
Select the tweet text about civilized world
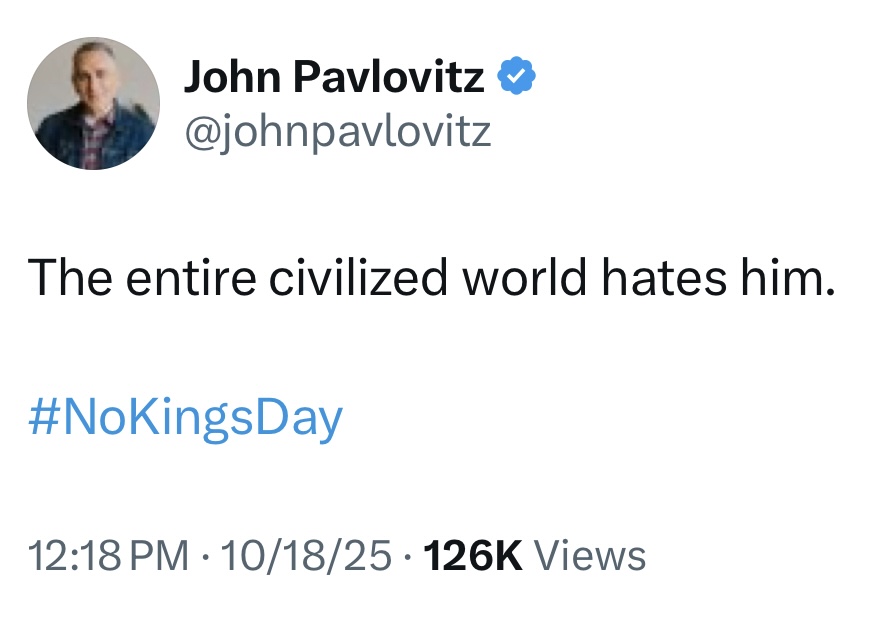(431, 277)
